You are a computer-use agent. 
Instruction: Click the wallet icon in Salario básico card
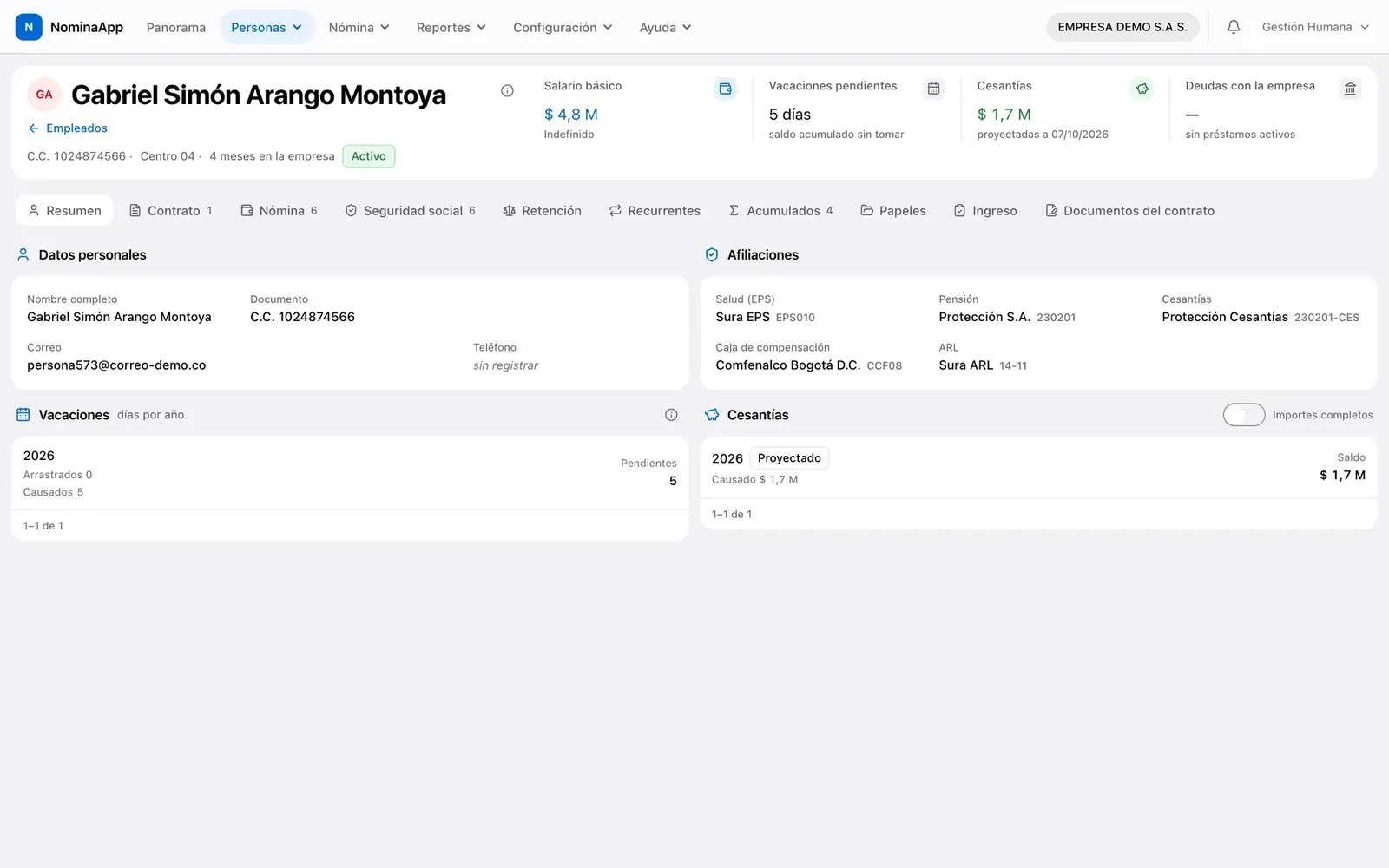point(725,89)
